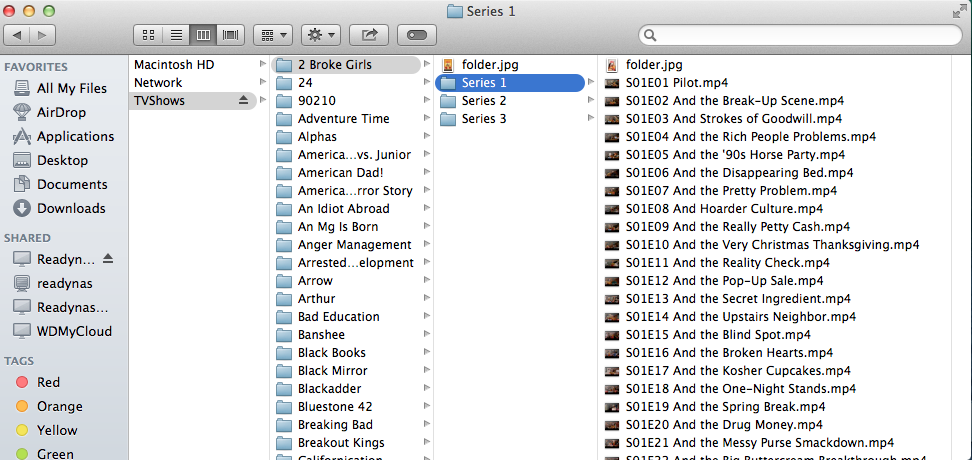Open Applications in sidebar

[63, 136]
